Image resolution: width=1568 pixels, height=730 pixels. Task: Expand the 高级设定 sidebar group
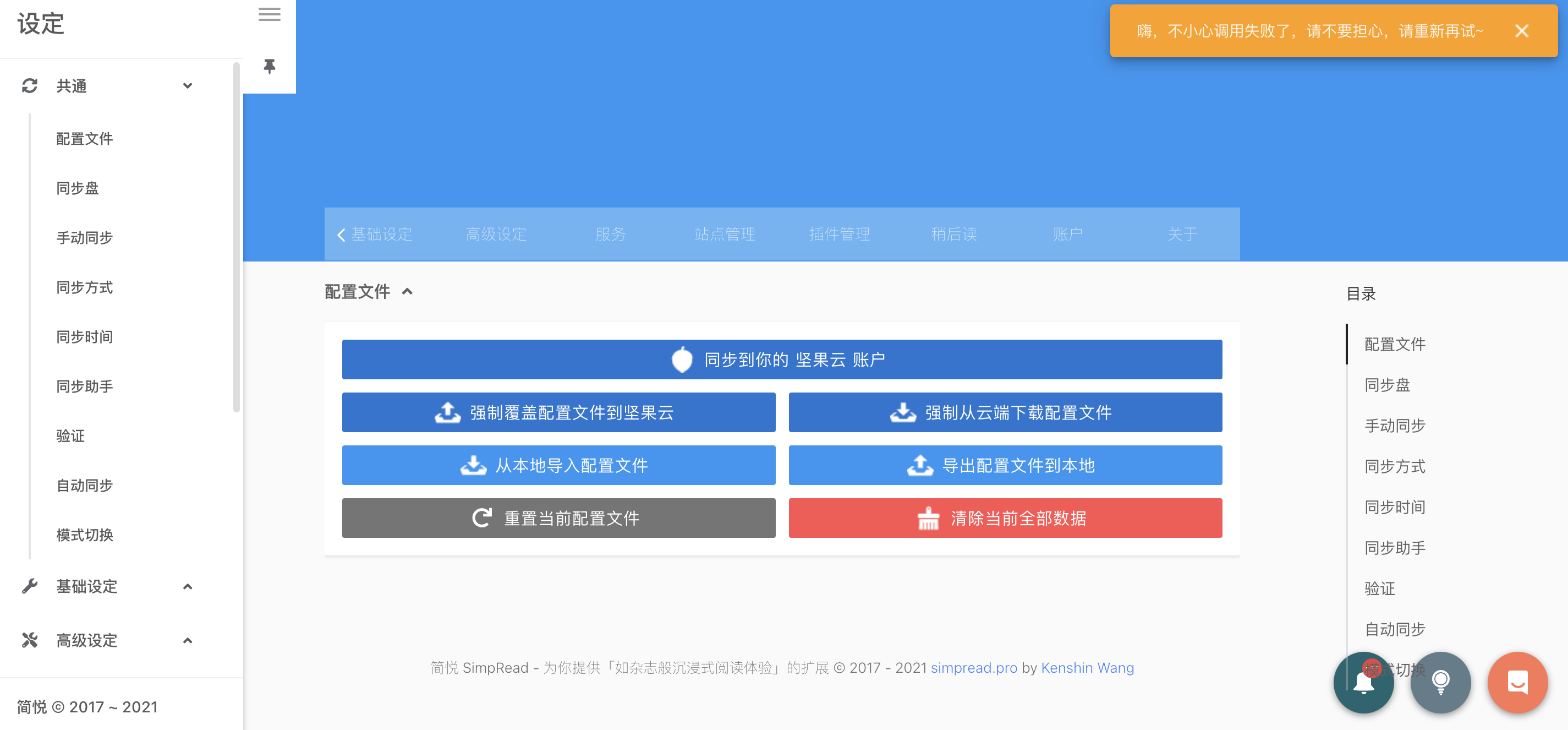pyautogui.click(x=188, y=640)
